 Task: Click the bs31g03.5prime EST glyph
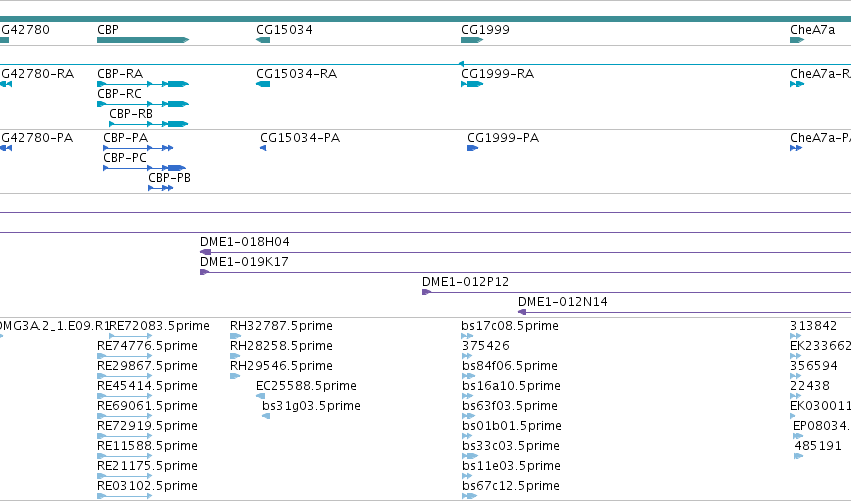click(266, 416)
